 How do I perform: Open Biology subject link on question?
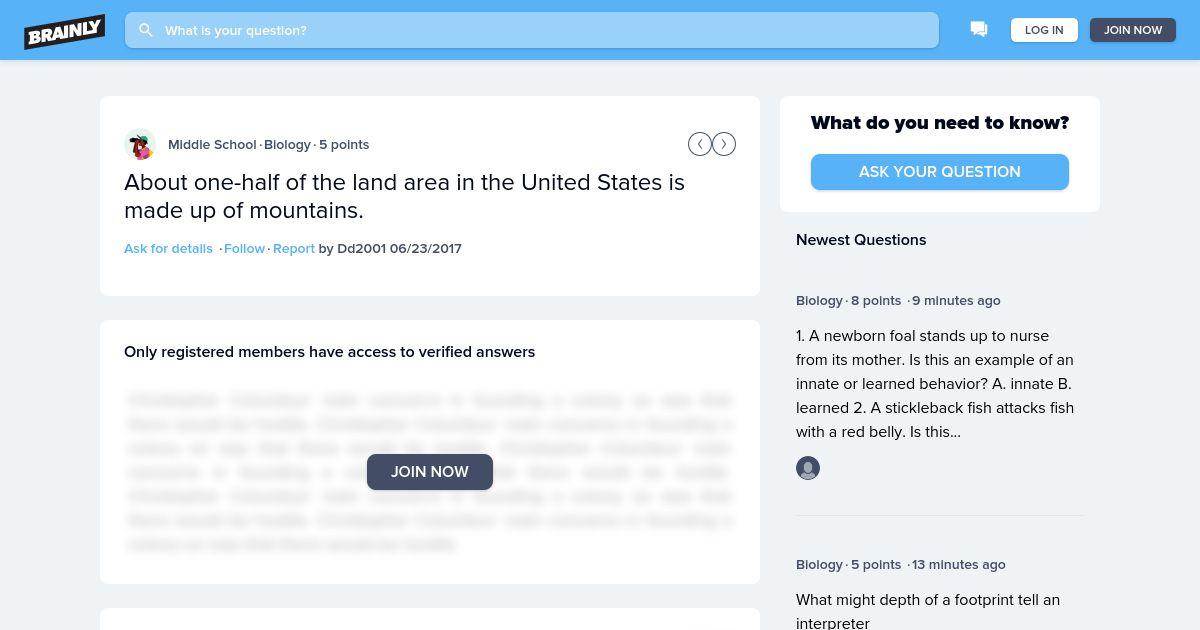click(x=287, y=144)
